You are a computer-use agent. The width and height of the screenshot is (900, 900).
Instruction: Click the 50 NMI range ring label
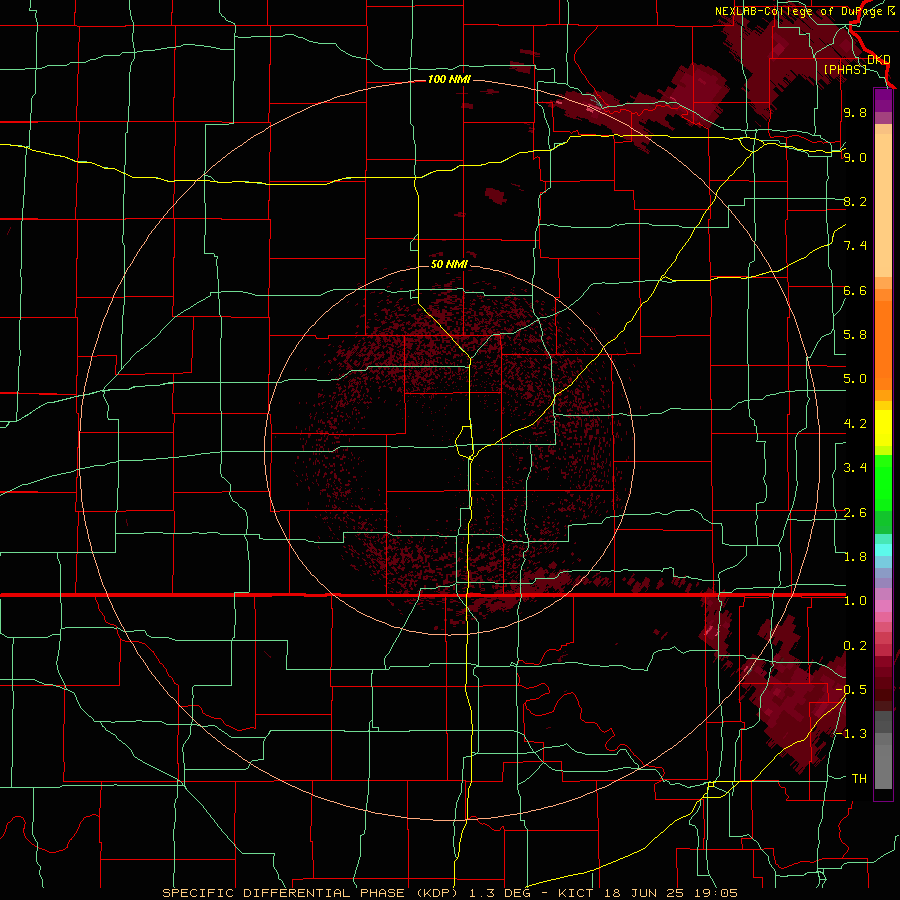point(449,264)
